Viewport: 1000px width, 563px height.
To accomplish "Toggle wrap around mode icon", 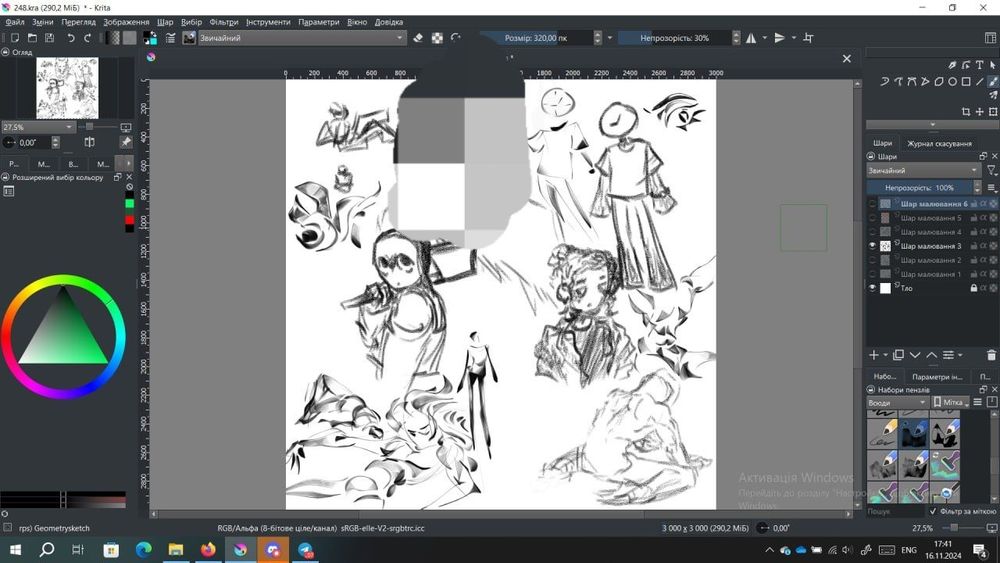I will tap(808, 38).
